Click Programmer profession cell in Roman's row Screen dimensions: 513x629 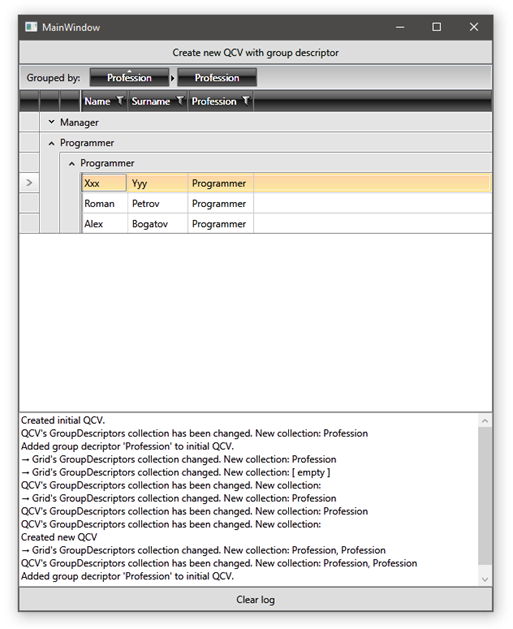pyautogui.click(x=220, y=203)
